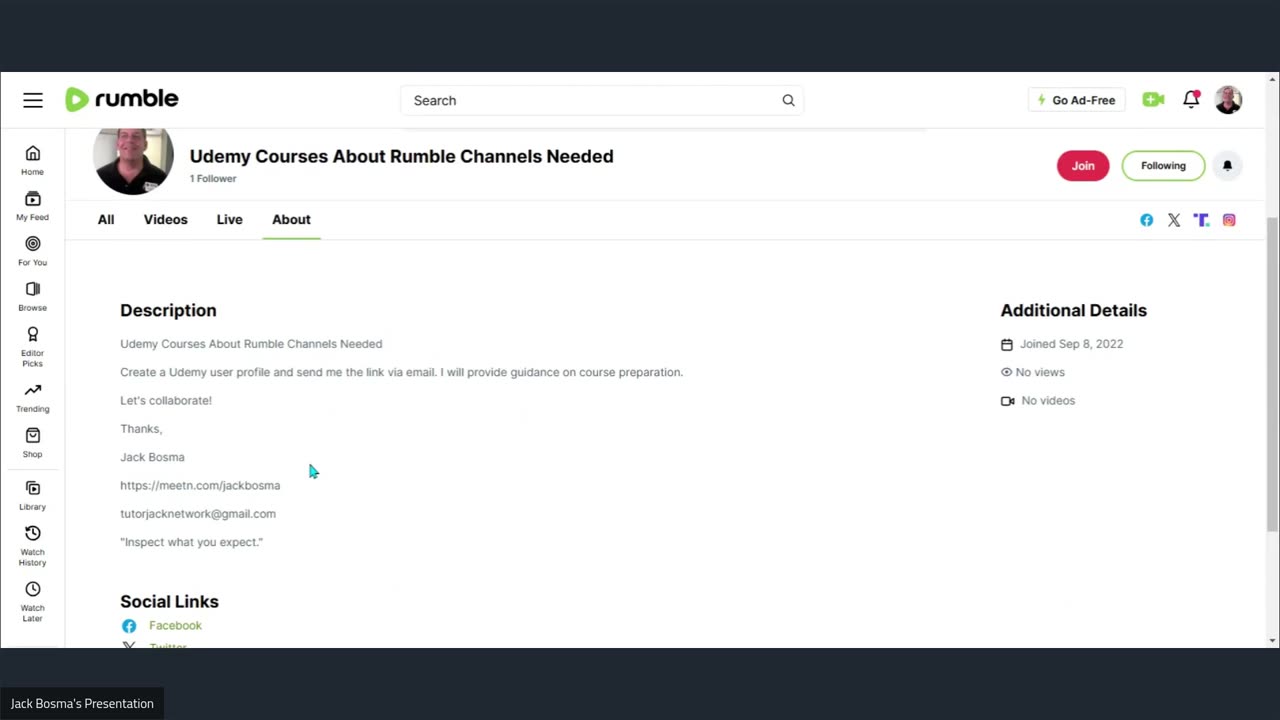Switch to the Live tab
This screenshot has width=1280, height=720.
pos(229,219)
